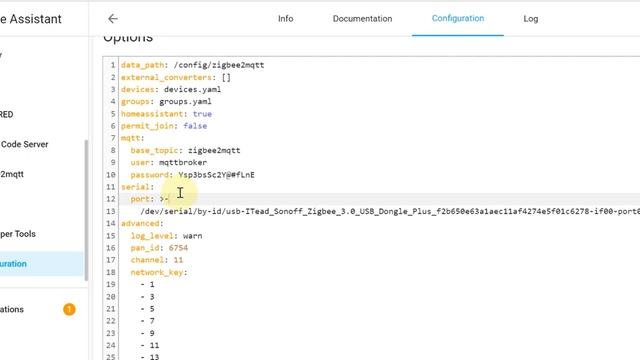This screenshot has width=640, height=360.
Task: Click the '- 7' network key entry
Action: pos(147,321)
